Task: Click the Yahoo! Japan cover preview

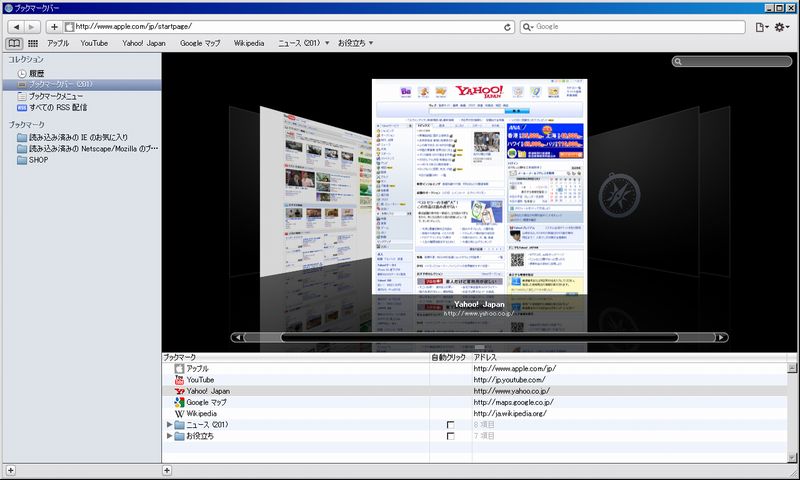Action: [x=480, y=186]
